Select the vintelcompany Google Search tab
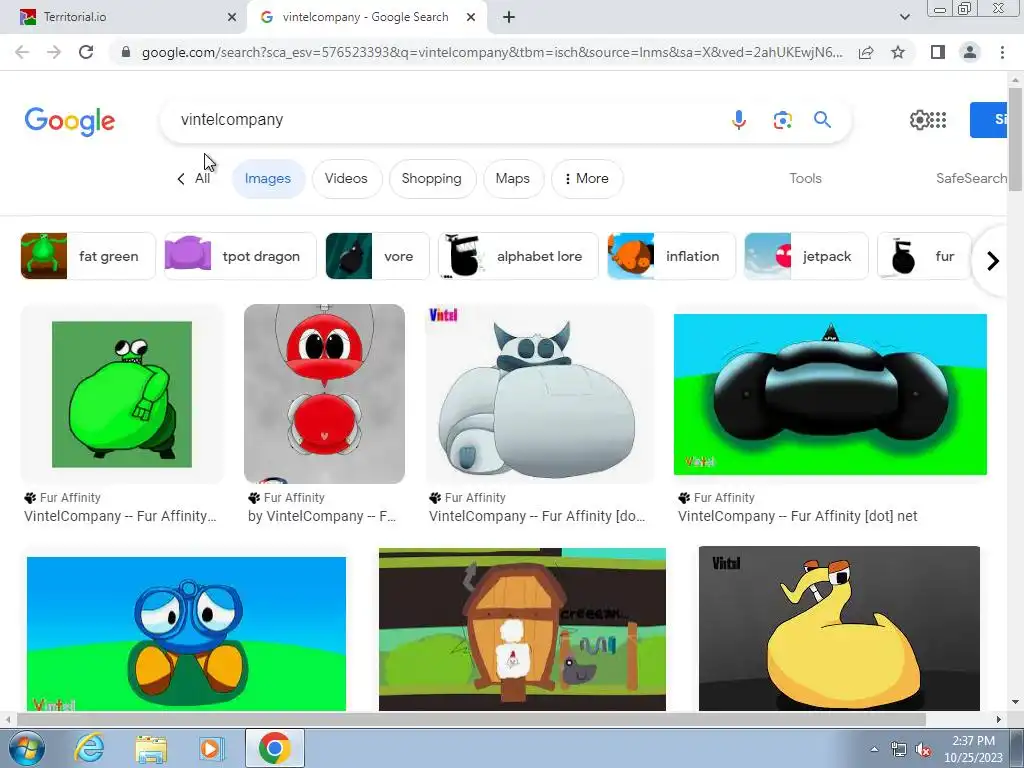This screenshot has height=768, width=1024. tap(366, 18)
